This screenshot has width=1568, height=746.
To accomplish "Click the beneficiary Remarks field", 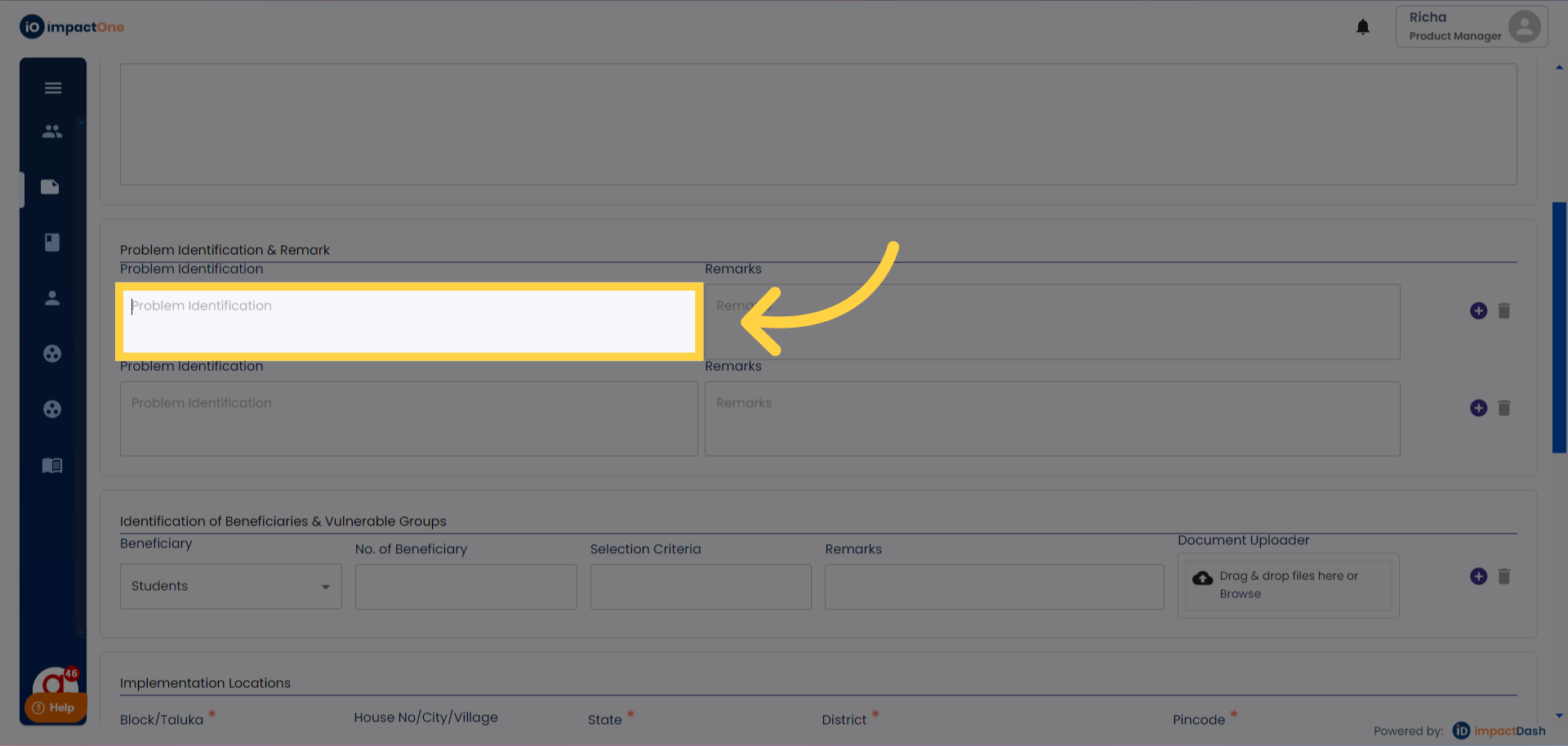I will [x=994, y=587].
